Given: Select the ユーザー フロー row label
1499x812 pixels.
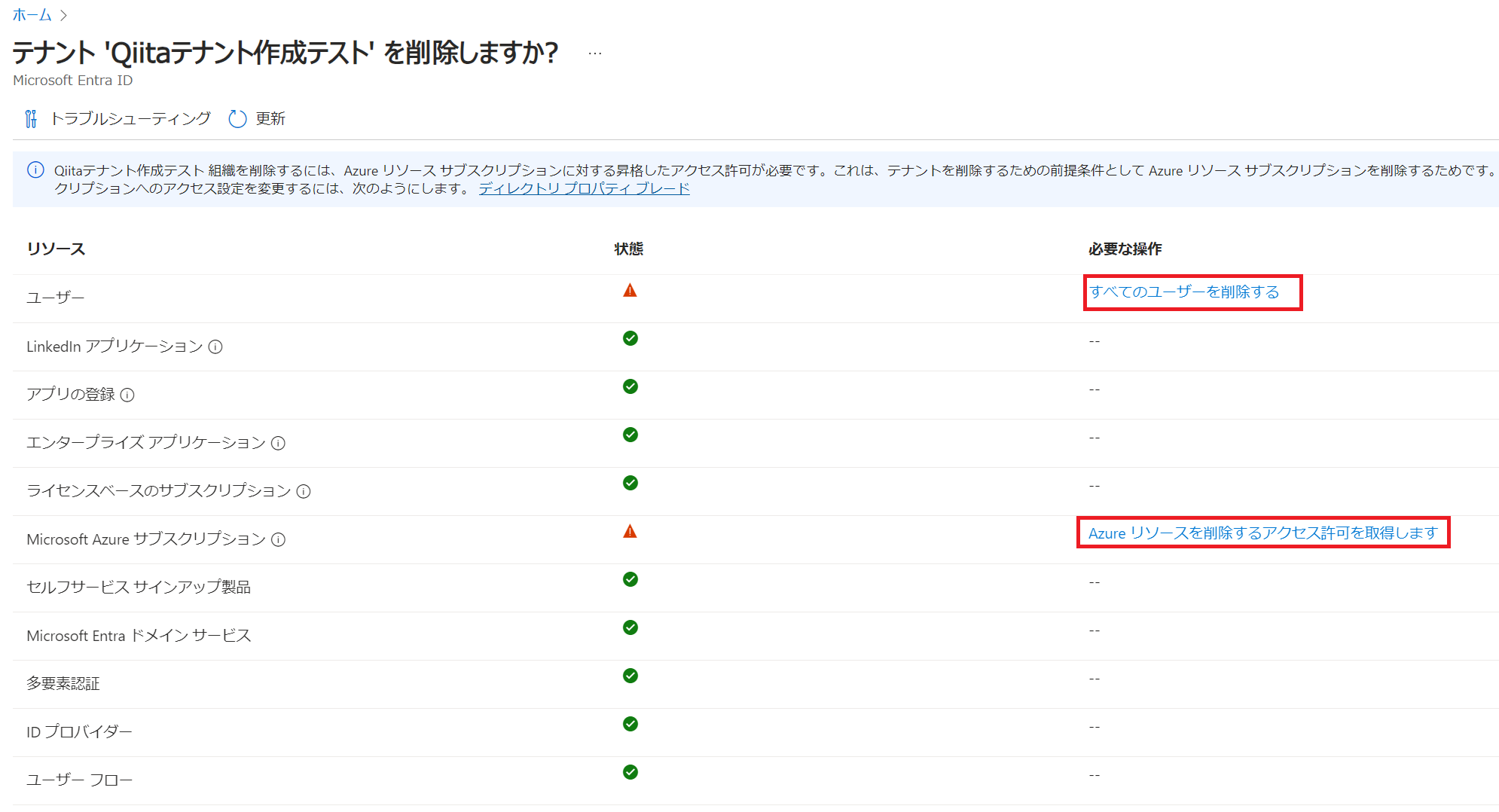Looking at the screenshot, I should pos(79,780).
